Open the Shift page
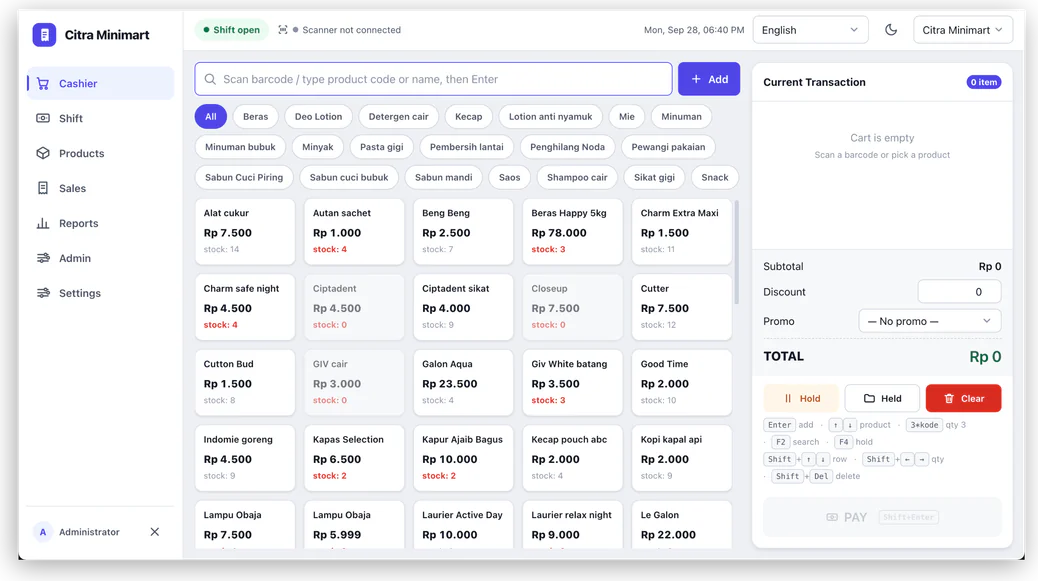 point(101,118)
